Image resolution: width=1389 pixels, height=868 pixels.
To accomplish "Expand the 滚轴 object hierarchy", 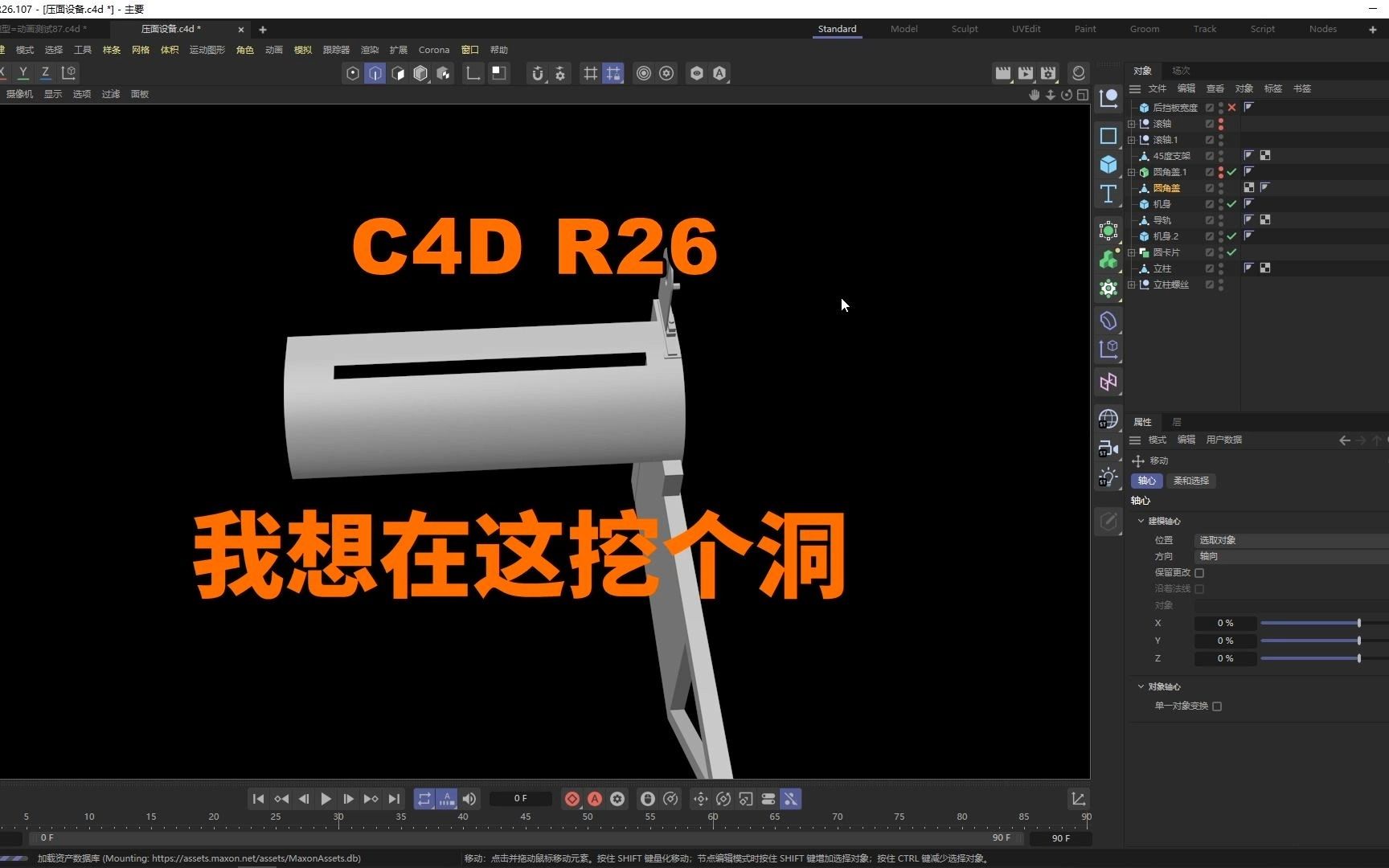I will coord(1131,124).
